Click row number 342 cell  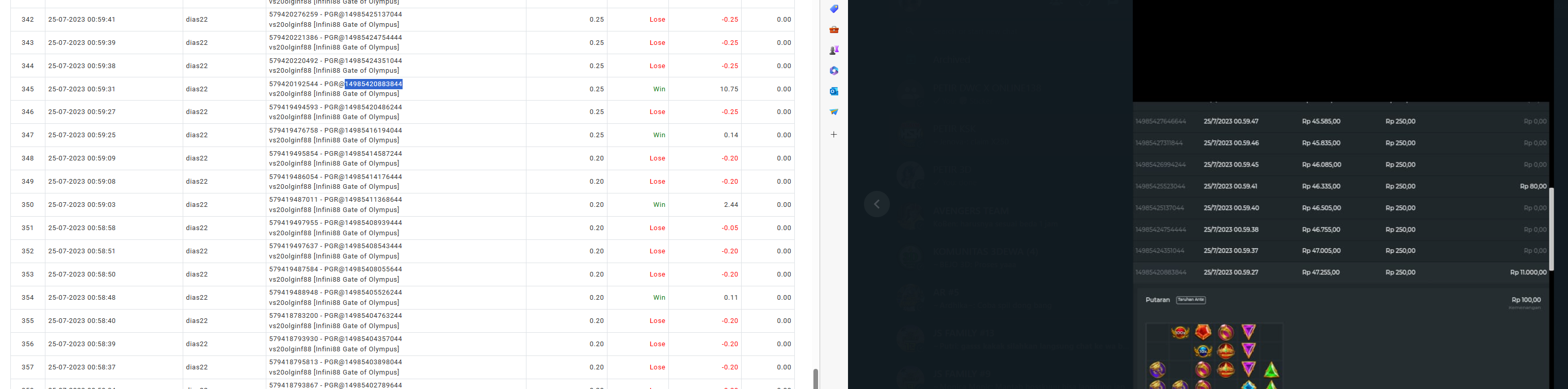point(28,20)
